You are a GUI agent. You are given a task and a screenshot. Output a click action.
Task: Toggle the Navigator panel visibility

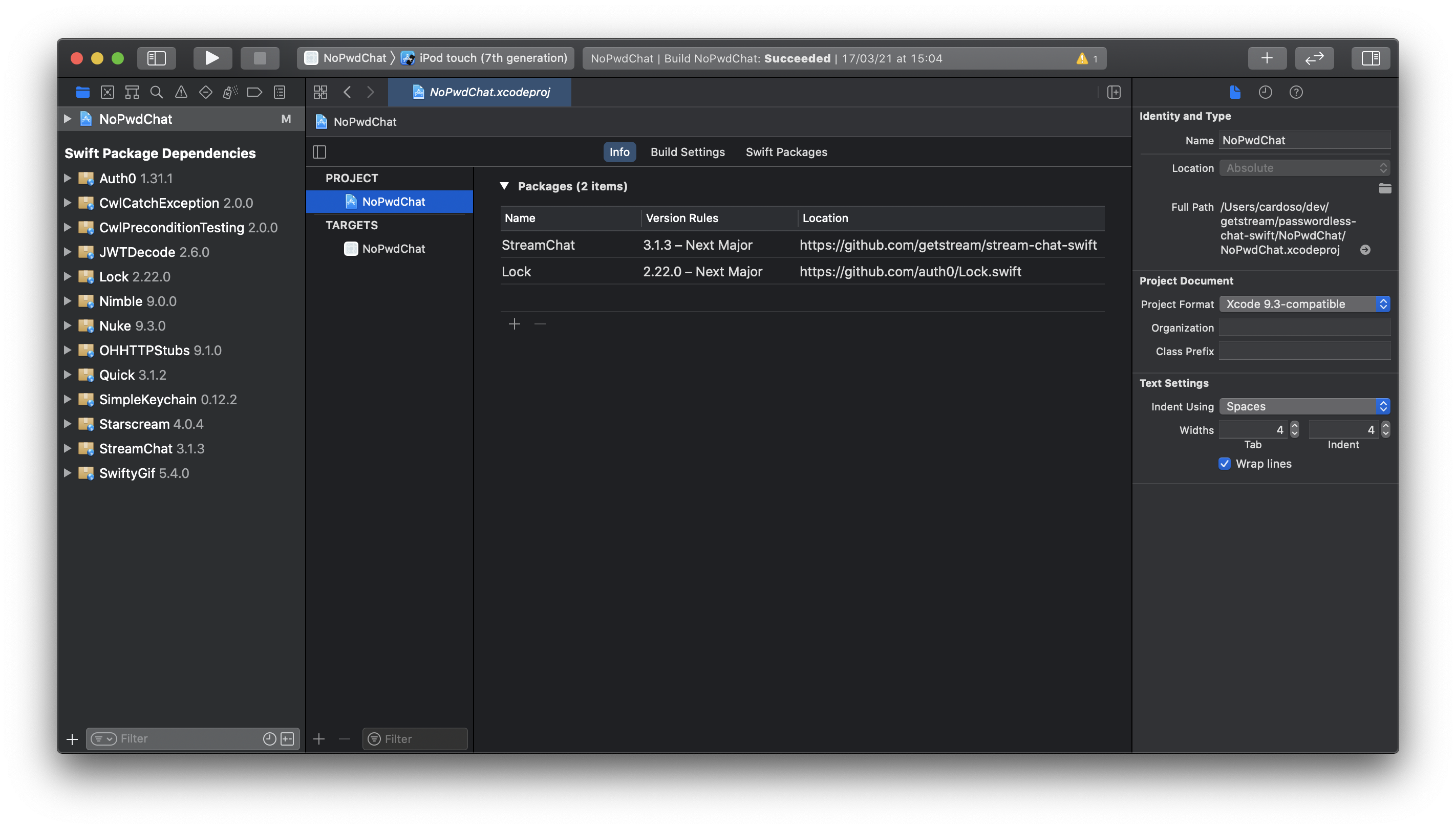(157, 58)
